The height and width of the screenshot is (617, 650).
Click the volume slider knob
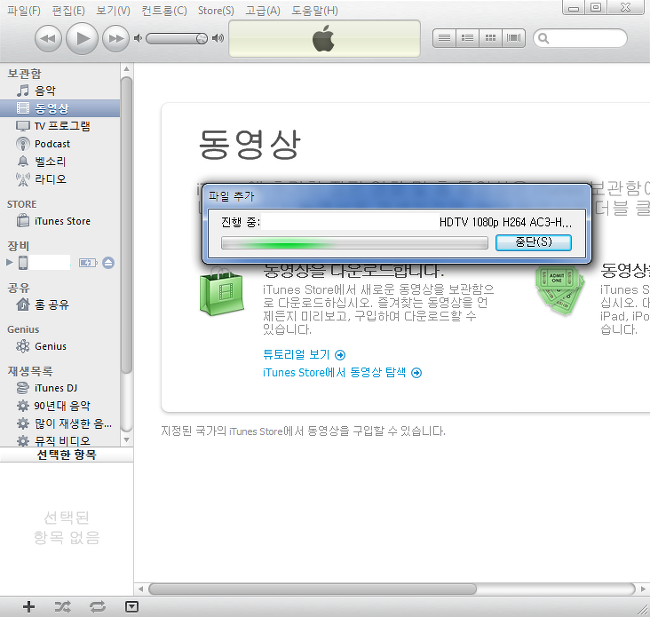(201, 39)
